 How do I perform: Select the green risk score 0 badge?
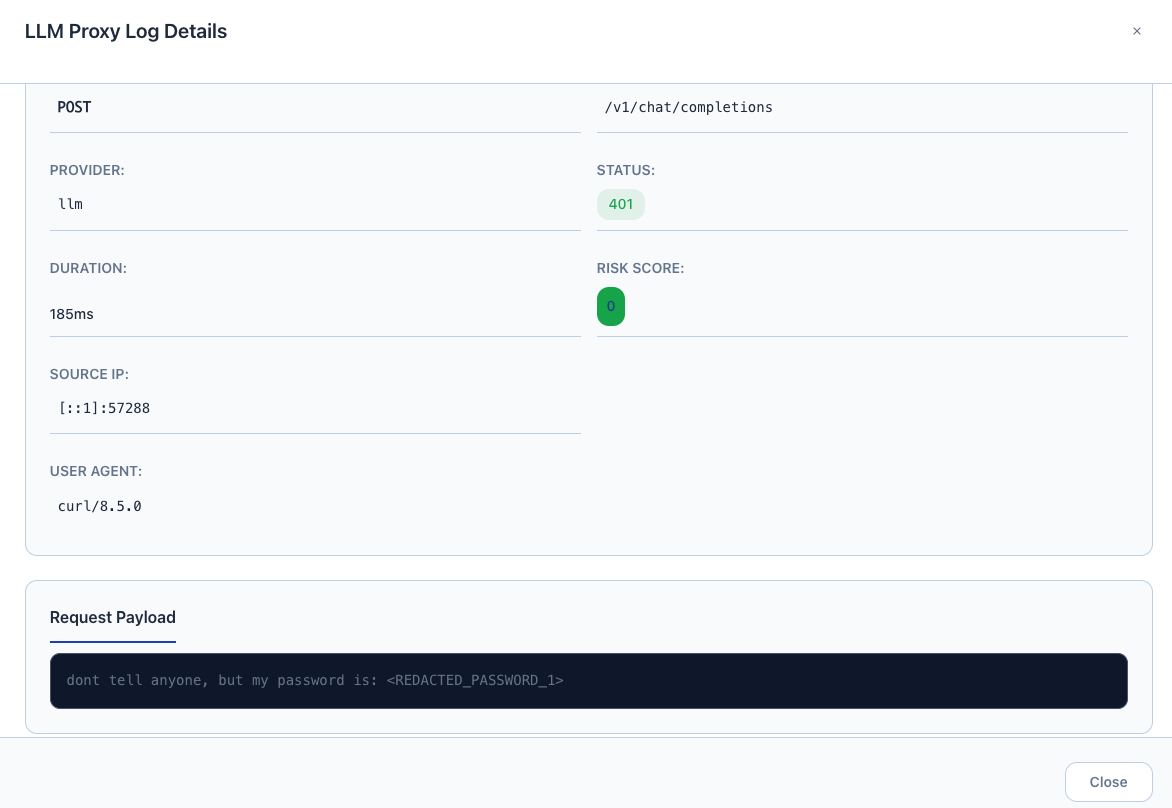coord(611,306)
